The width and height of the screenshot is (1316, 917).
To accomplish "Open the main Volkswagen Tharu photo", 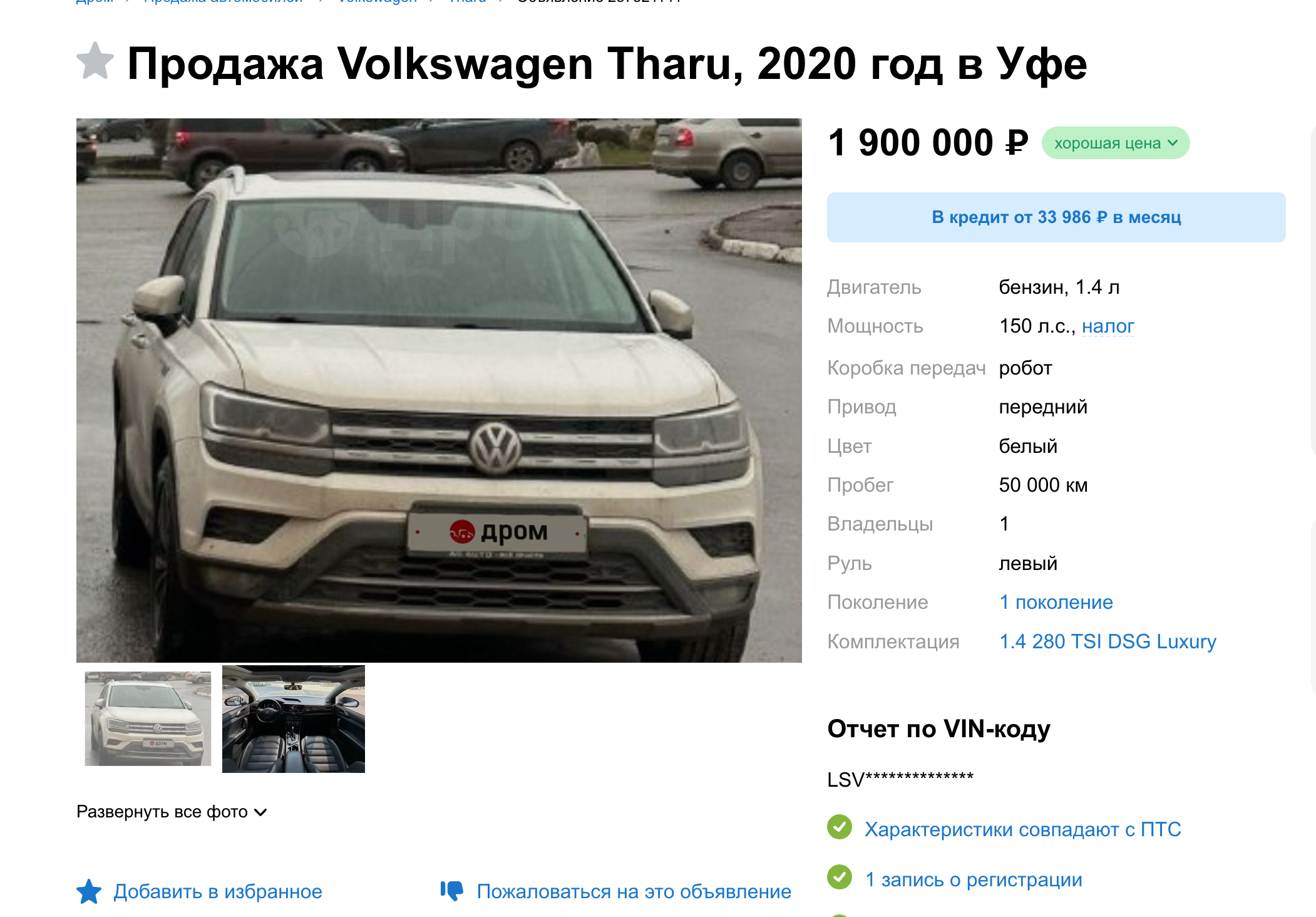I will pos(439,390).
